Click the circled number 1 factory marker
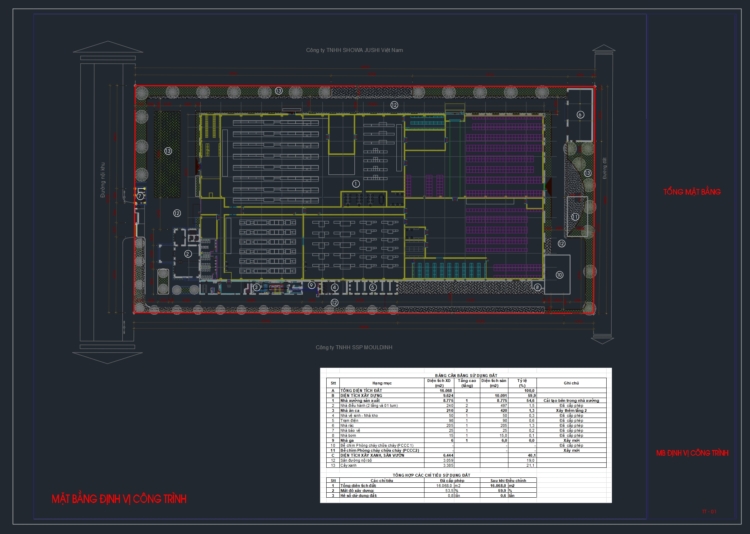Screen dimensions: 750x534 pos(355,184)
